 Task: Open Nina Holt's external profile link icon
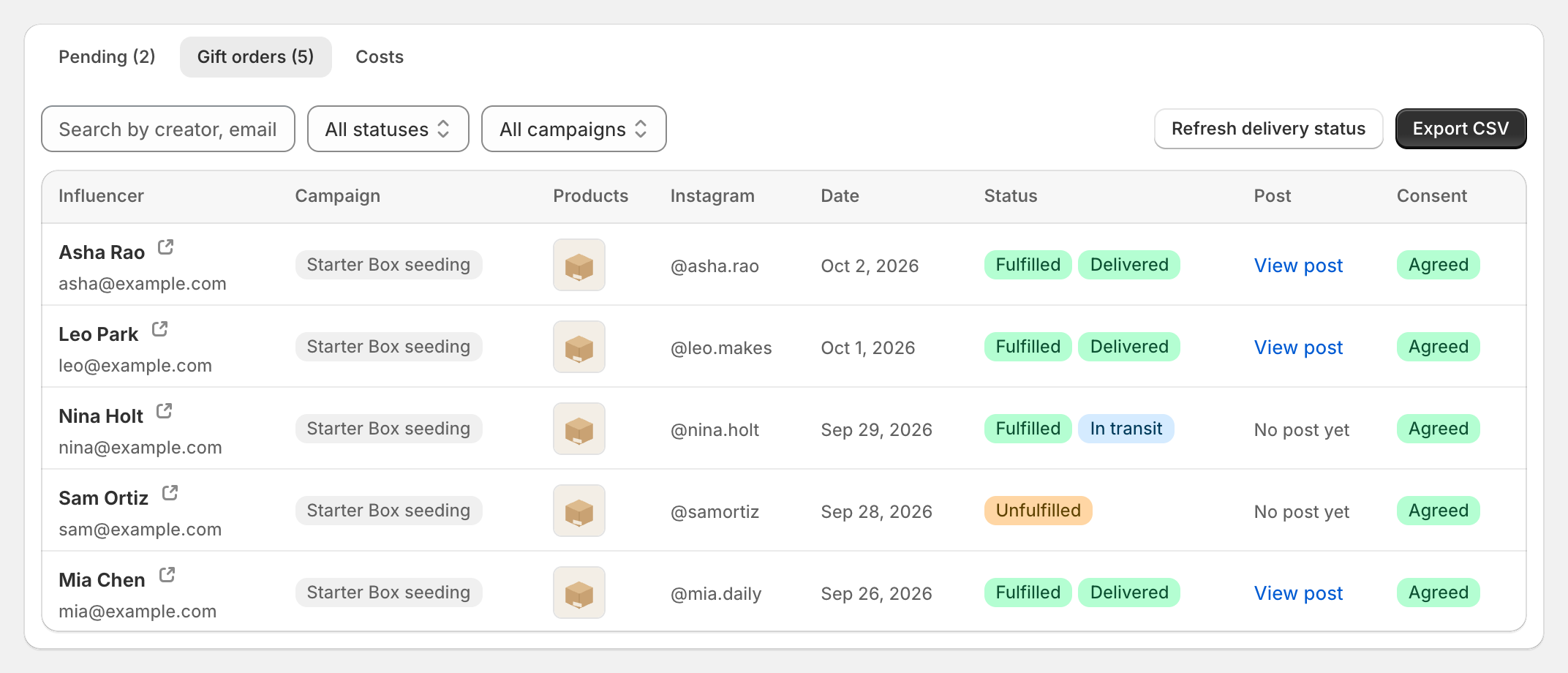[x=165, y=411]
